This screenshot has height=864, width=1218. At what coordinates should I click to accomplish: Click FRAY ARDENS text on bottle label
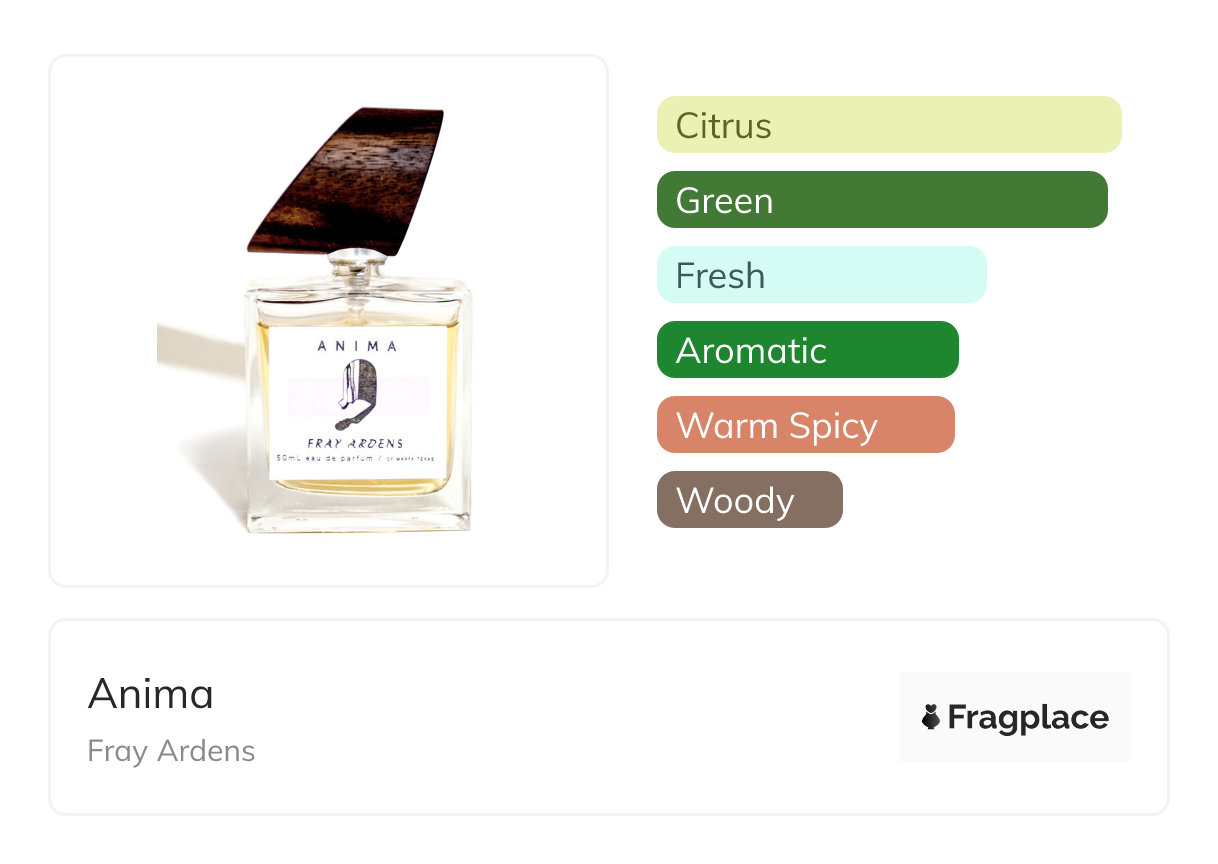point(357,443)
